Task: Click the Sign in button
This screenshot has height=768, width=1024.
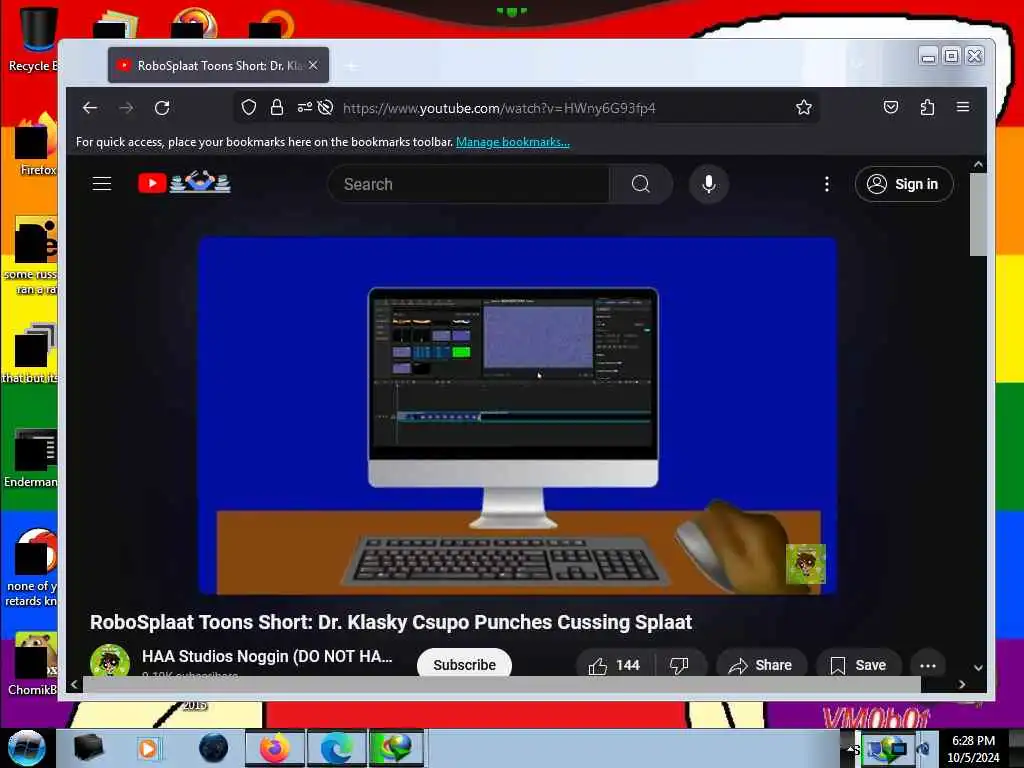Action: 904,184
